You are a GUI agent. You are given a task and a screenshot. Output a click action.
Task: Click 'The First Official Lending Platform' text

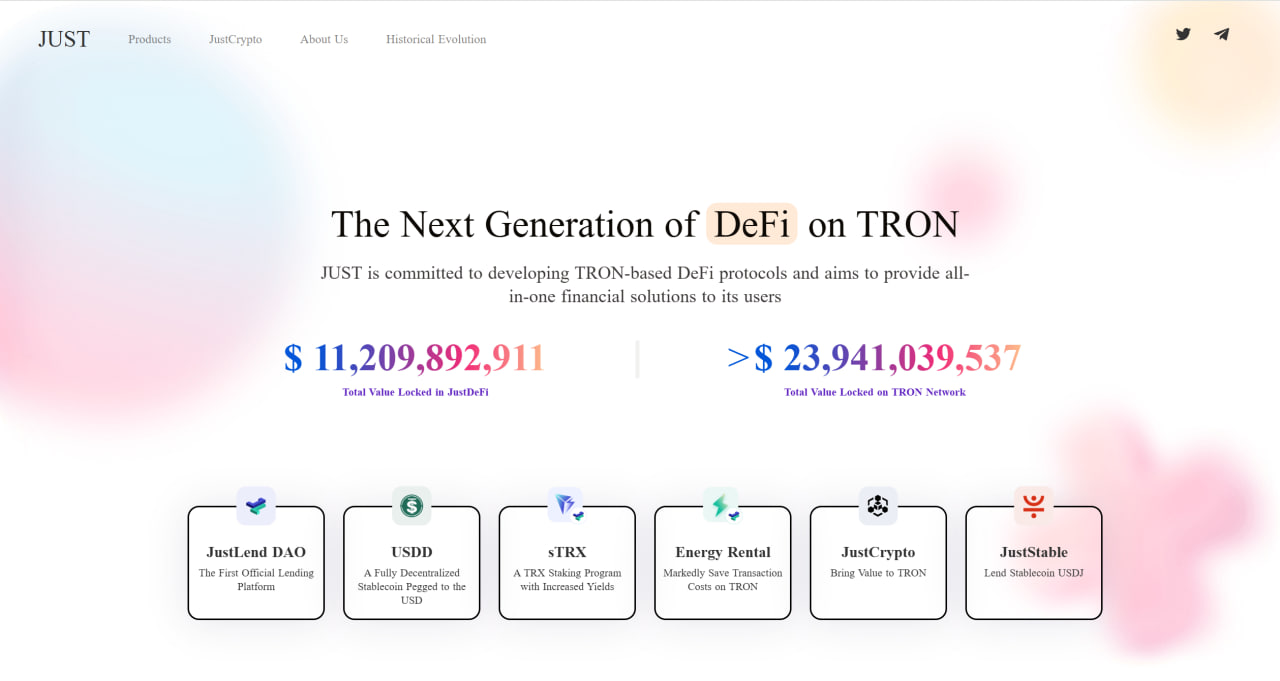[256, 580]
